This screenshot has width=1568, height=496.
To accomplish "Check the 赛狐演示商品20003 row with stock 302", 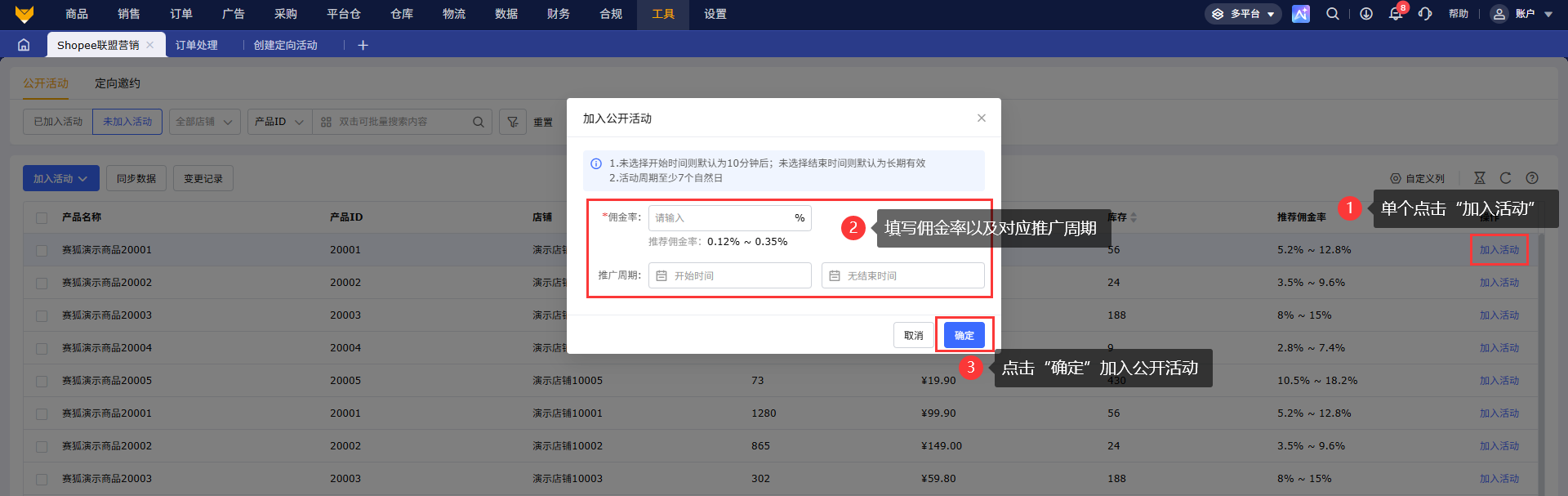I will pos(42,480).
